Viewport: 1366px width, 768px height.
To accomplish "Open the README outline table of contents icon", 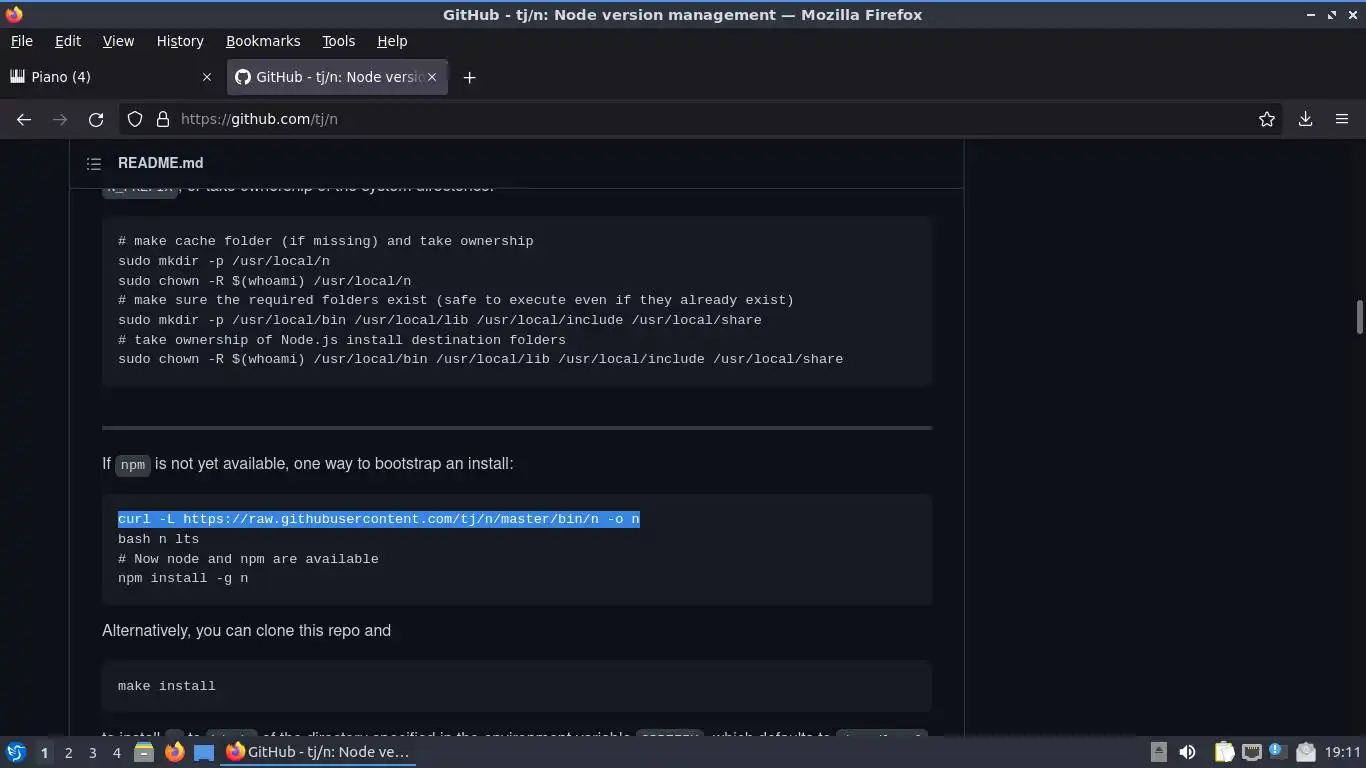I will 94,163.
